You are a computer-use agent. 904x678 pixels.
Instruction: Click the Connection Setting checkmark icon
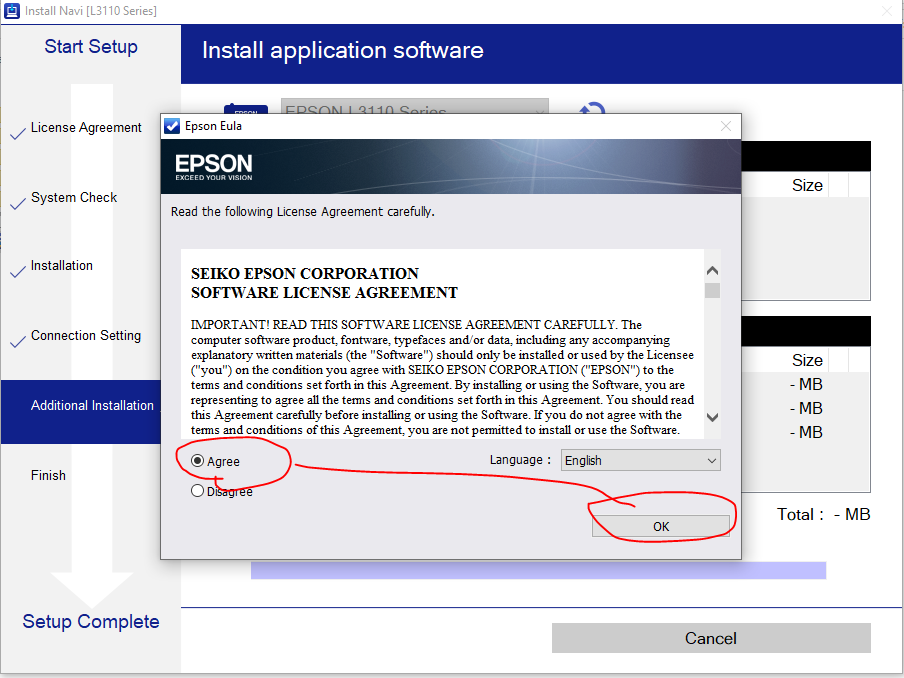coord(18,341)
